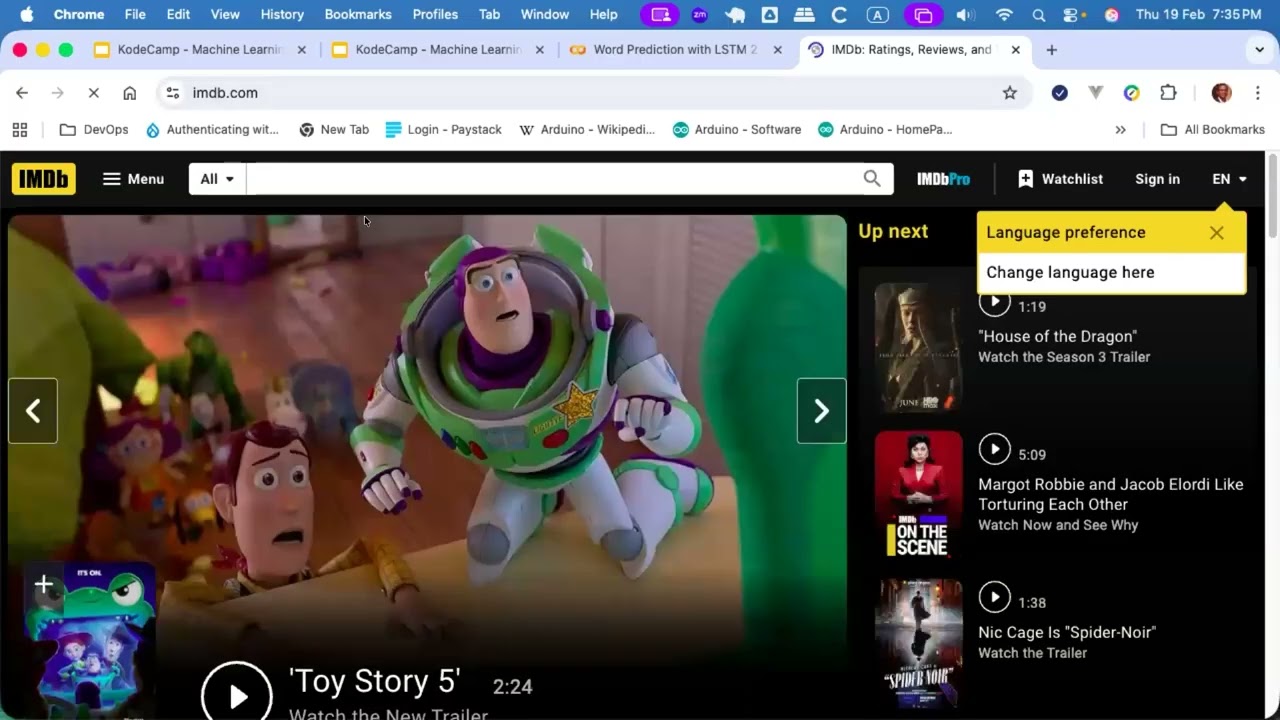Image resolution: width=1280 pixels, height=720 pixels.
Task: Open the DevOps bookmarks folder
Action: (94, 130)
